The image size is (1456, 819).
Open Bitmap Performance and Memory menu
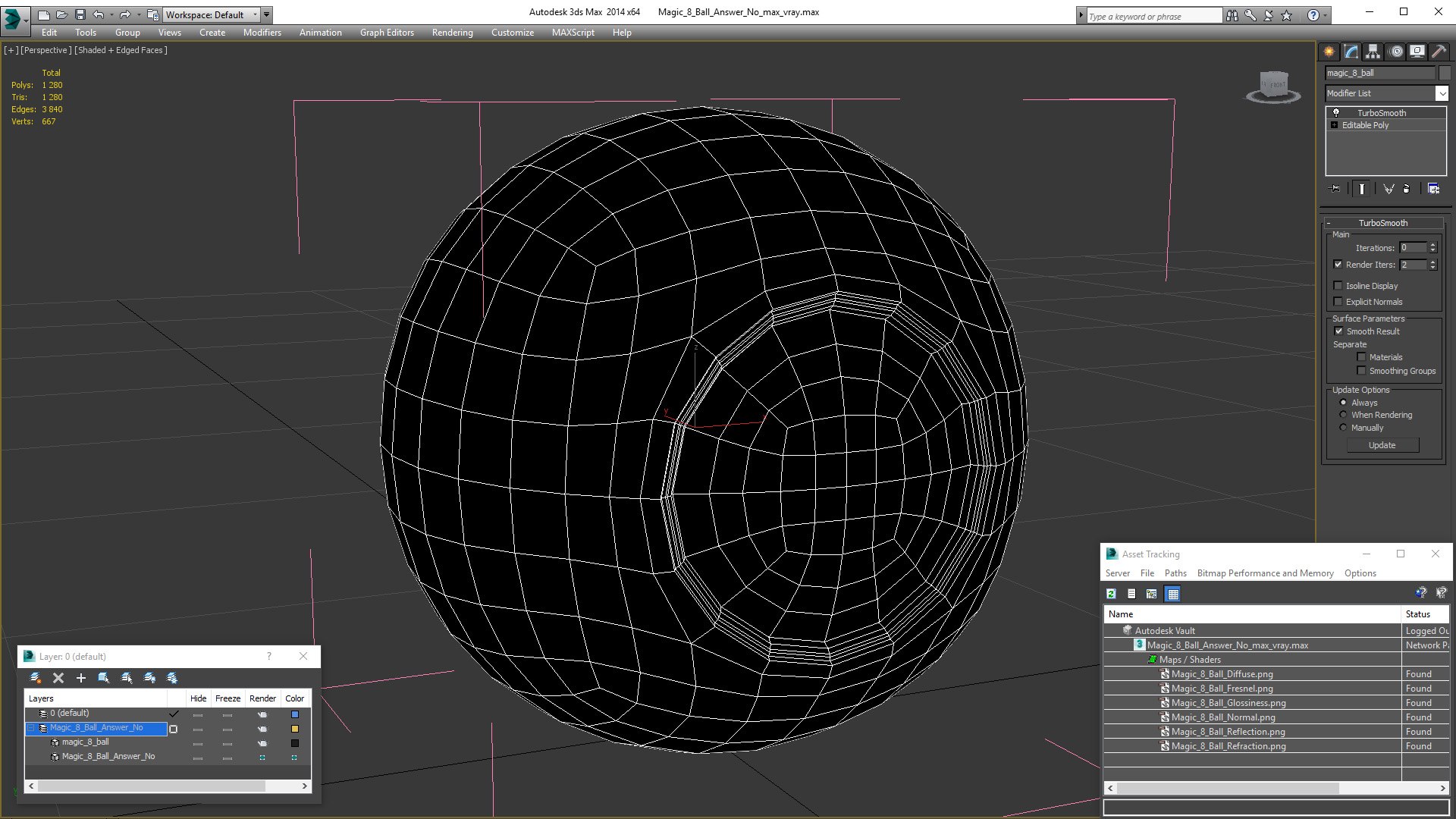1265,573
